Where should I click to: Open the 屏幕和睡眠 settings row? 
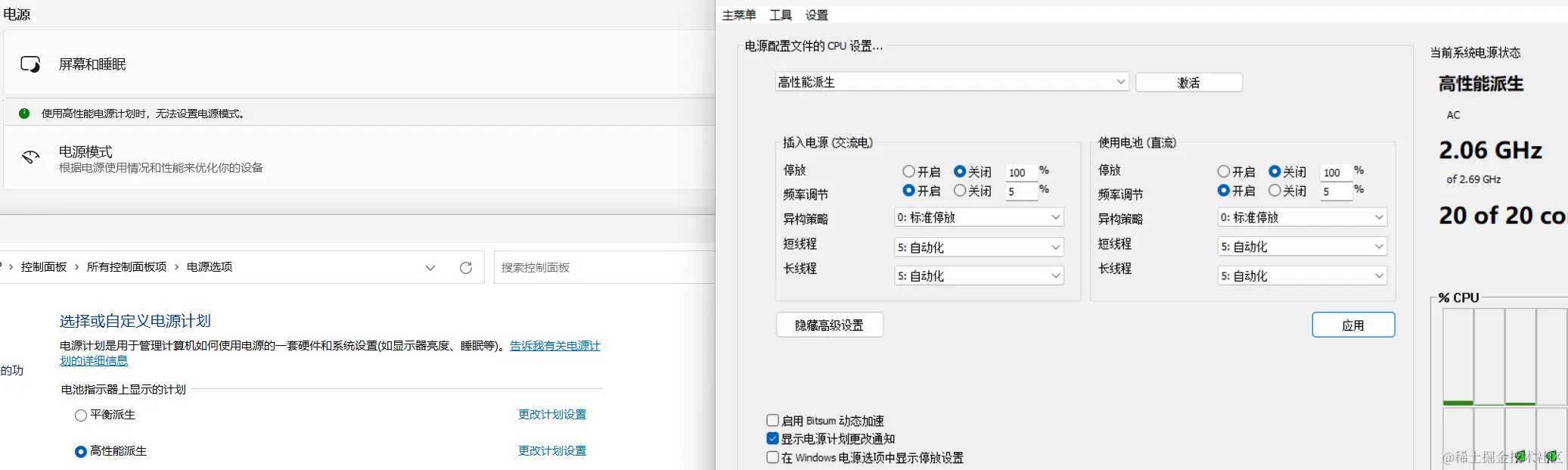click(x=359, y=64)
